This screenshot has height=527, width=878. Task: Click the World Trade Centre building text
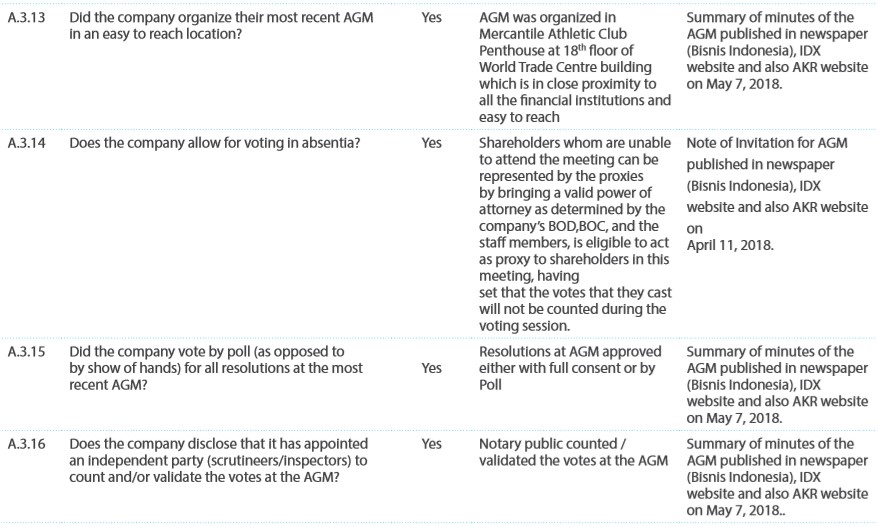565,67
